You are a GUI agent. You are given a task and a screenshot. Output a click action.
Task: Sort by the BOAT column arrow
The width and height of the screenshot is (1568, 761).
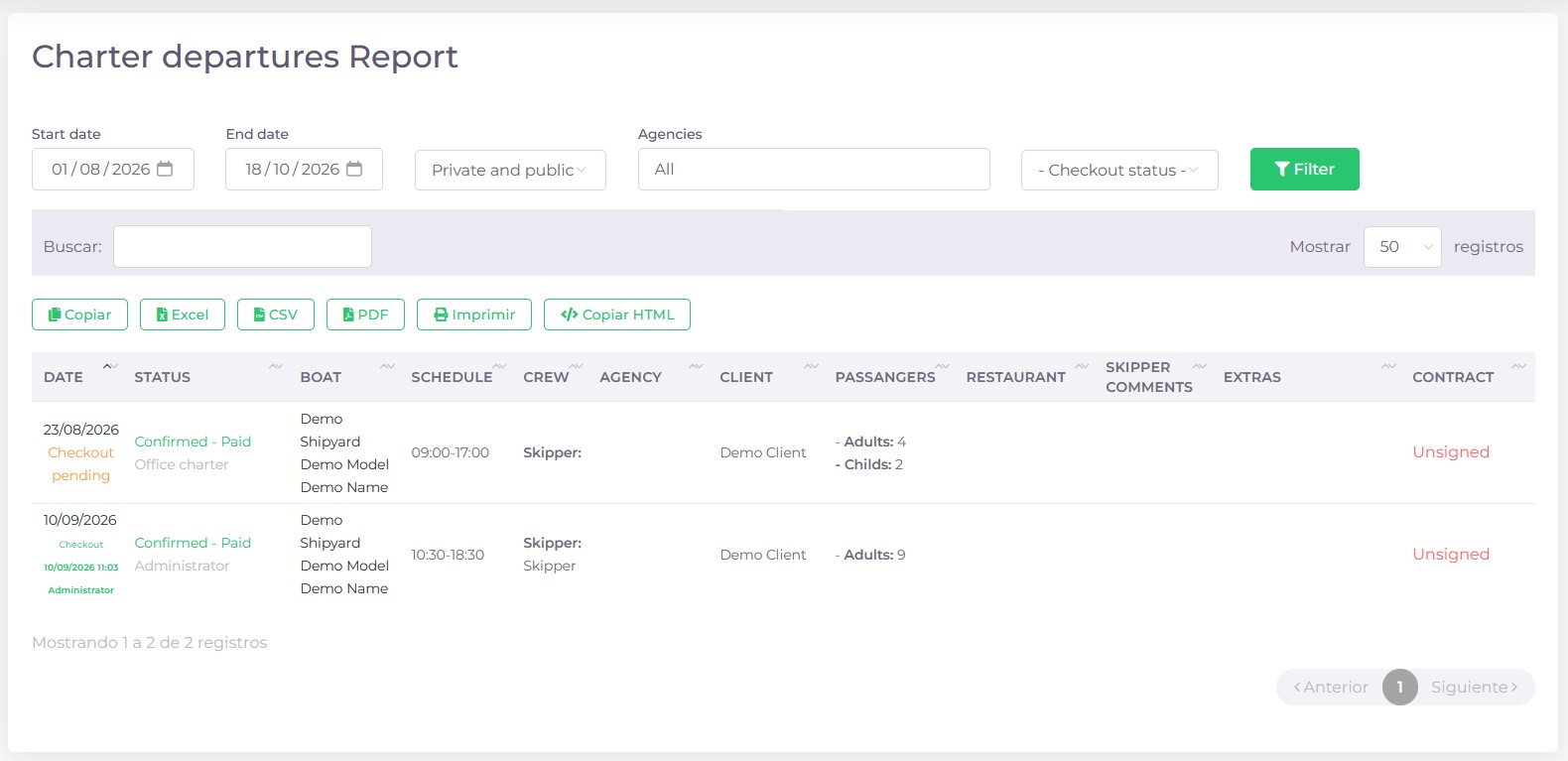[387, 366]
